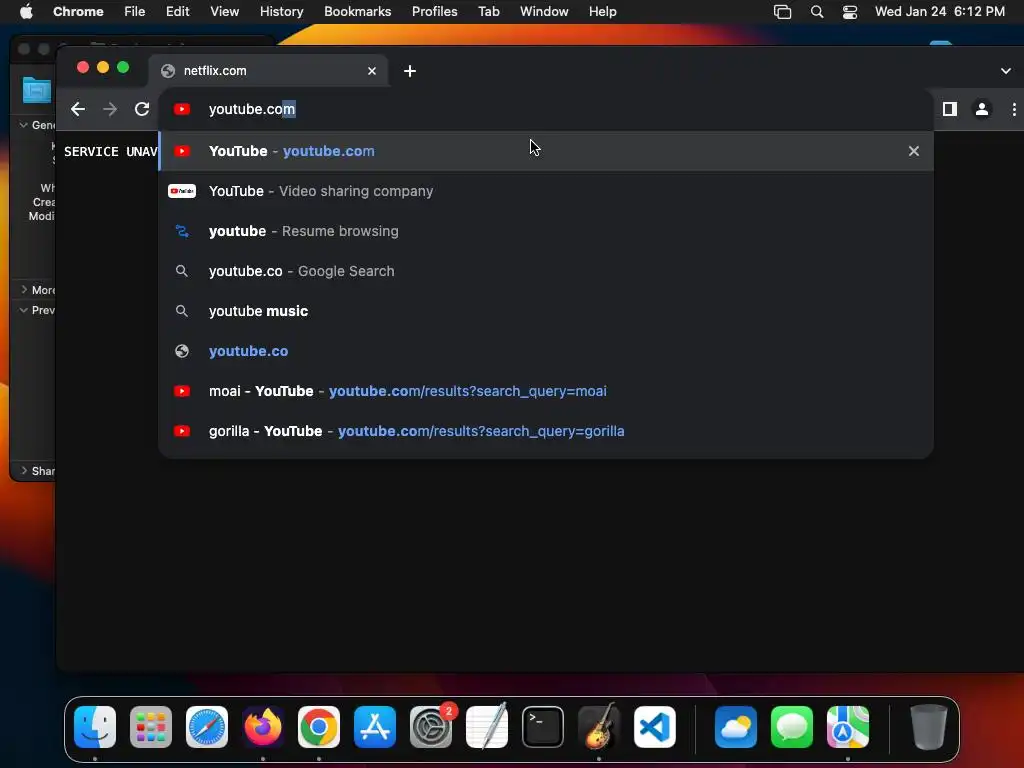Open the Chrome three-dot menu
The width and height of the screenshot is (1024, 768).
pyautogui.click(x=1014, y=109)
